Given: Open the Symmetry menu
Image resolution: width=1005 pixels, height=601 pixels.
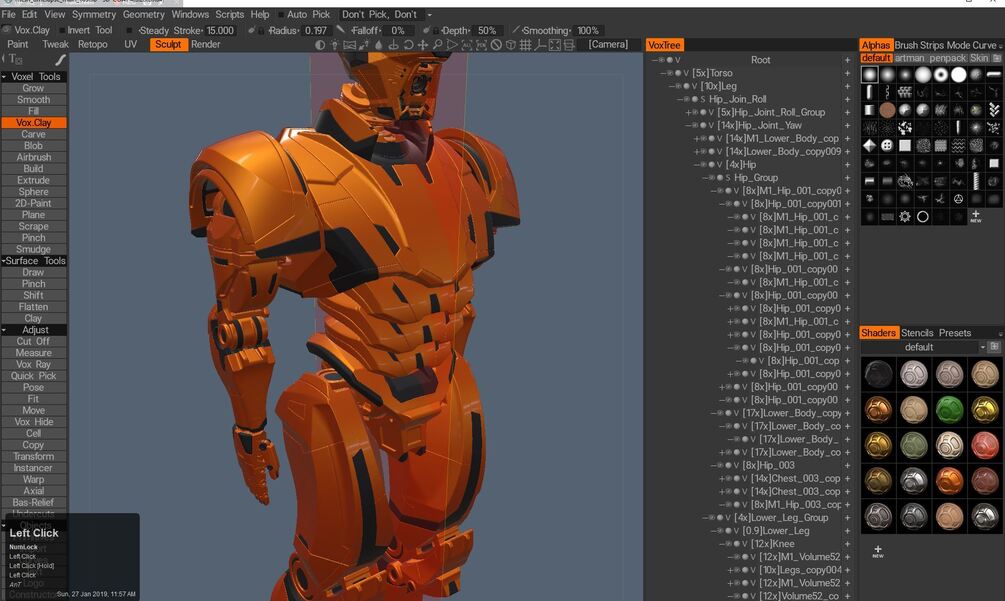Looking at the screenshot, I should (94, 14).
